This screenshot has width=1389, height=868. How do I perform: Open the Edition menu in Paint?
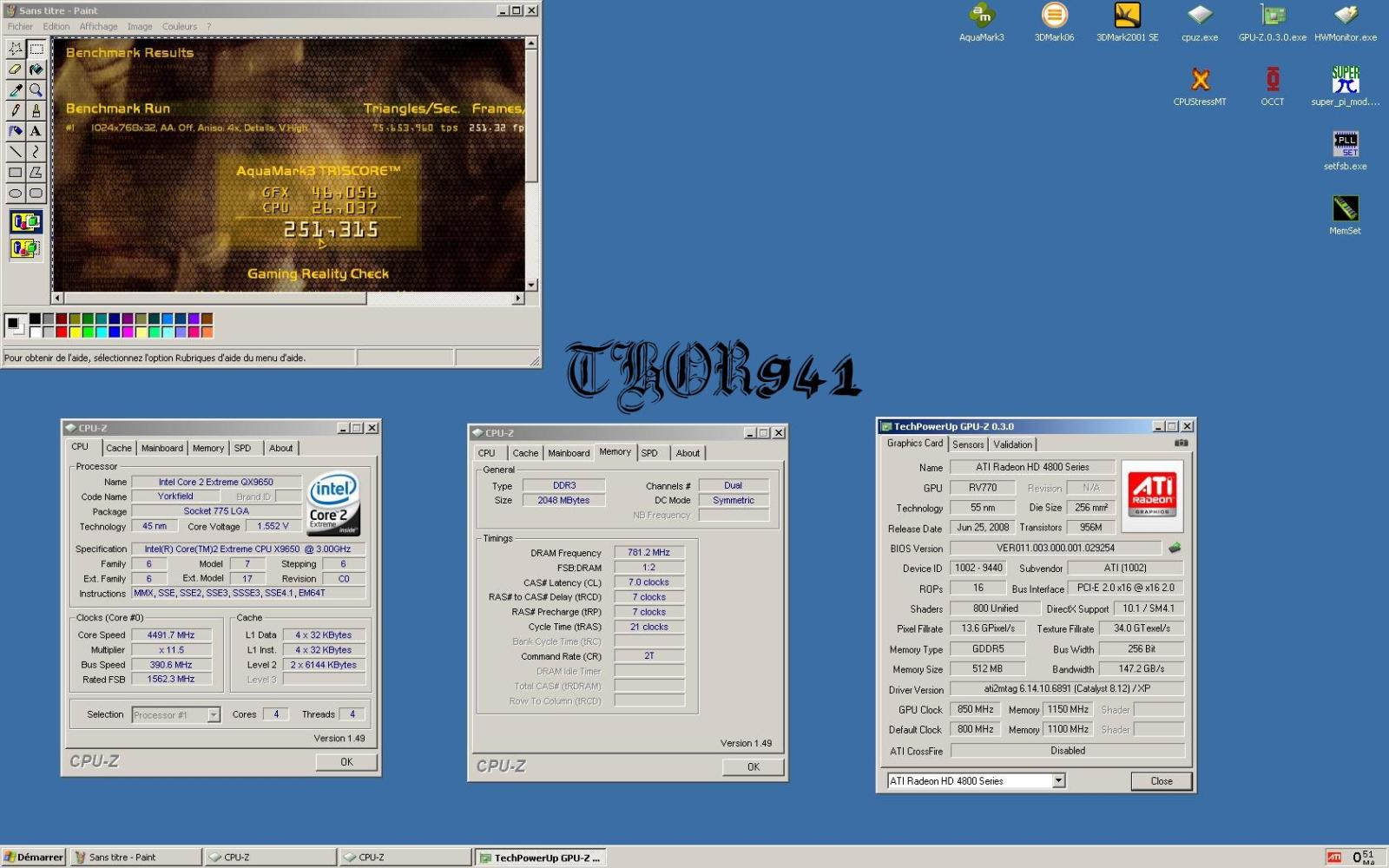pos(56,27)
